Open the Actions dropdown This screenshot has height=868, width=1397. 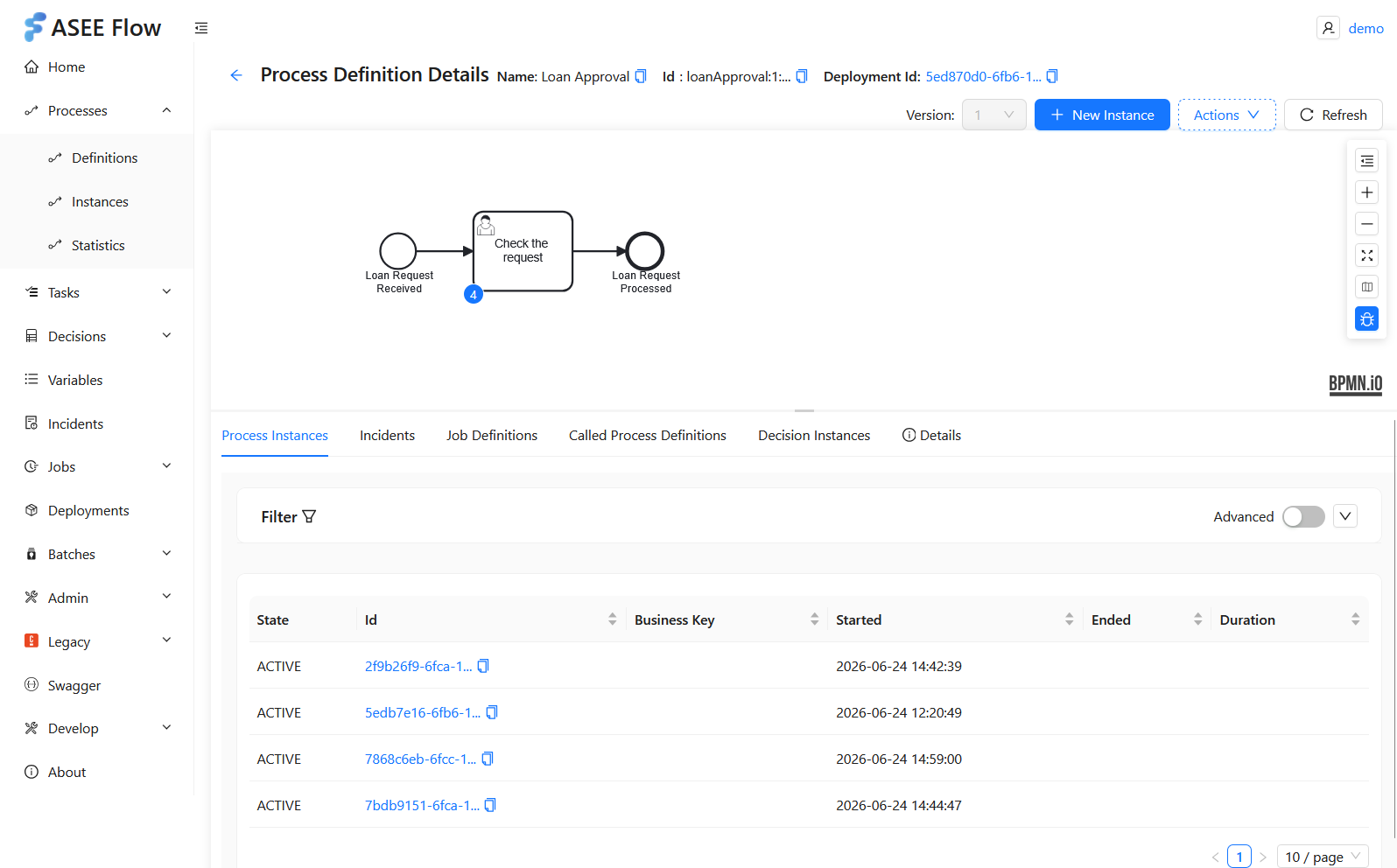[1226, 115]
